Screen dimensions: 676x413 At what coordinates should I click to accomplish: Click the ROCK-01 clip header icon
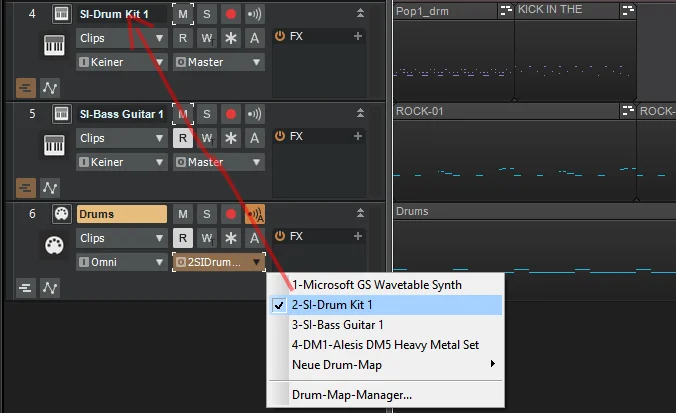[x=628, y=111]
